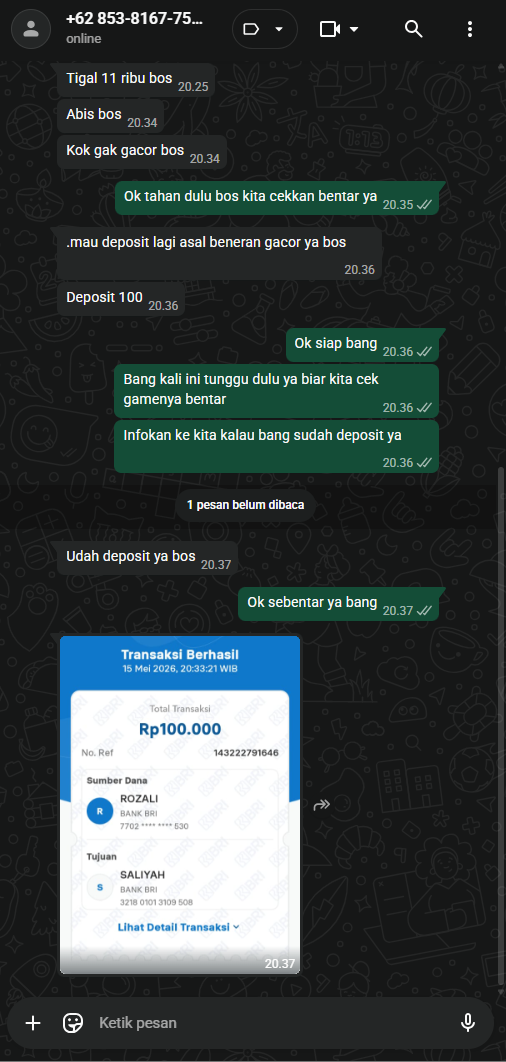Open the sticker and emoji picker
506x1062 pixels.
coord(72,1022)
